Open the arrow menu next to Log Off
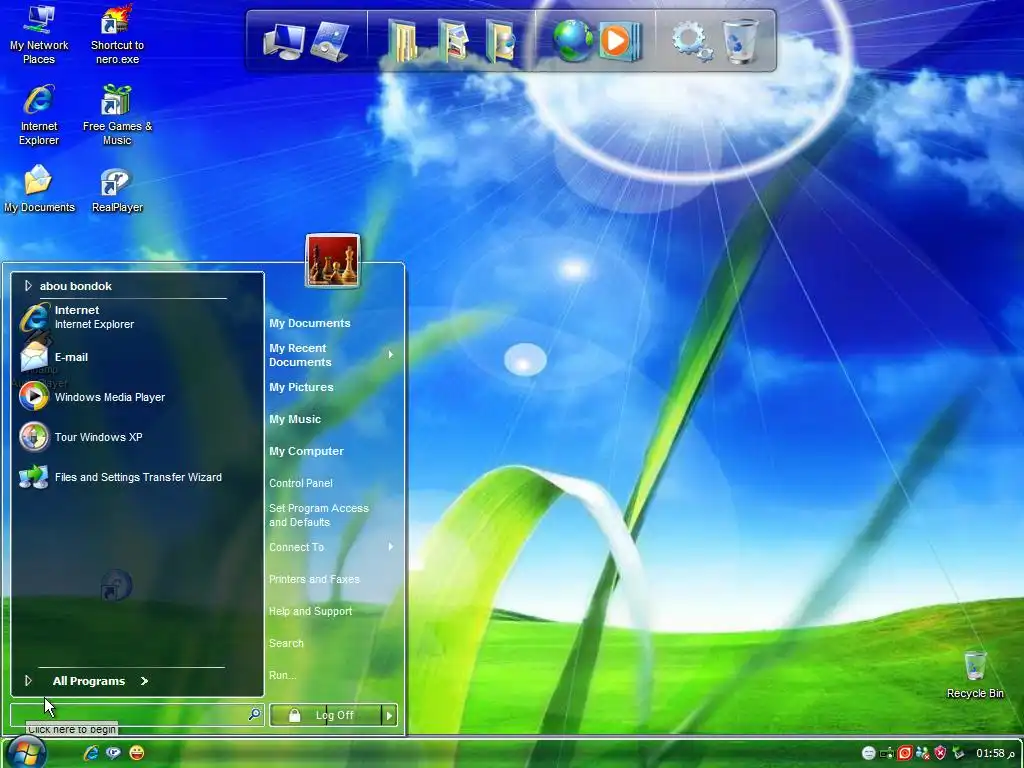This screenshot has width=1024, height=768. coord(389,715)
